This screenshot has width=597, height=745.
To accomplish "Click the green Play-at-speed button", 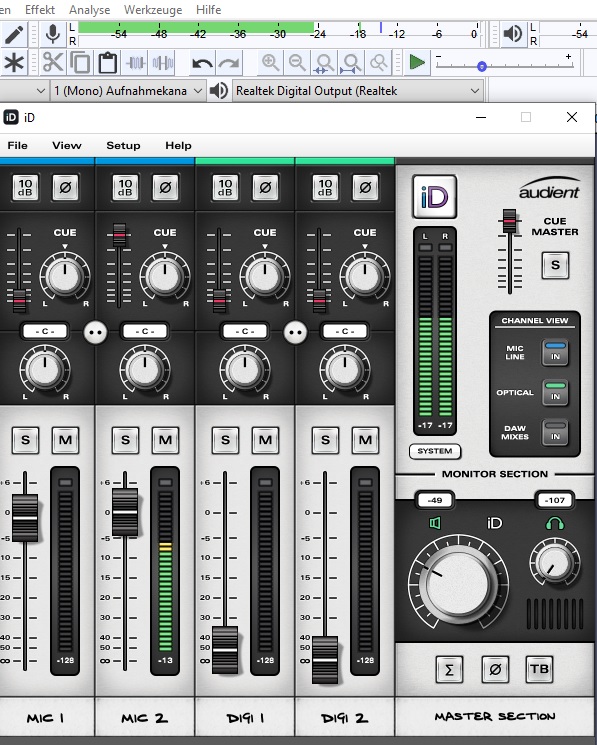I will point(417,62).
